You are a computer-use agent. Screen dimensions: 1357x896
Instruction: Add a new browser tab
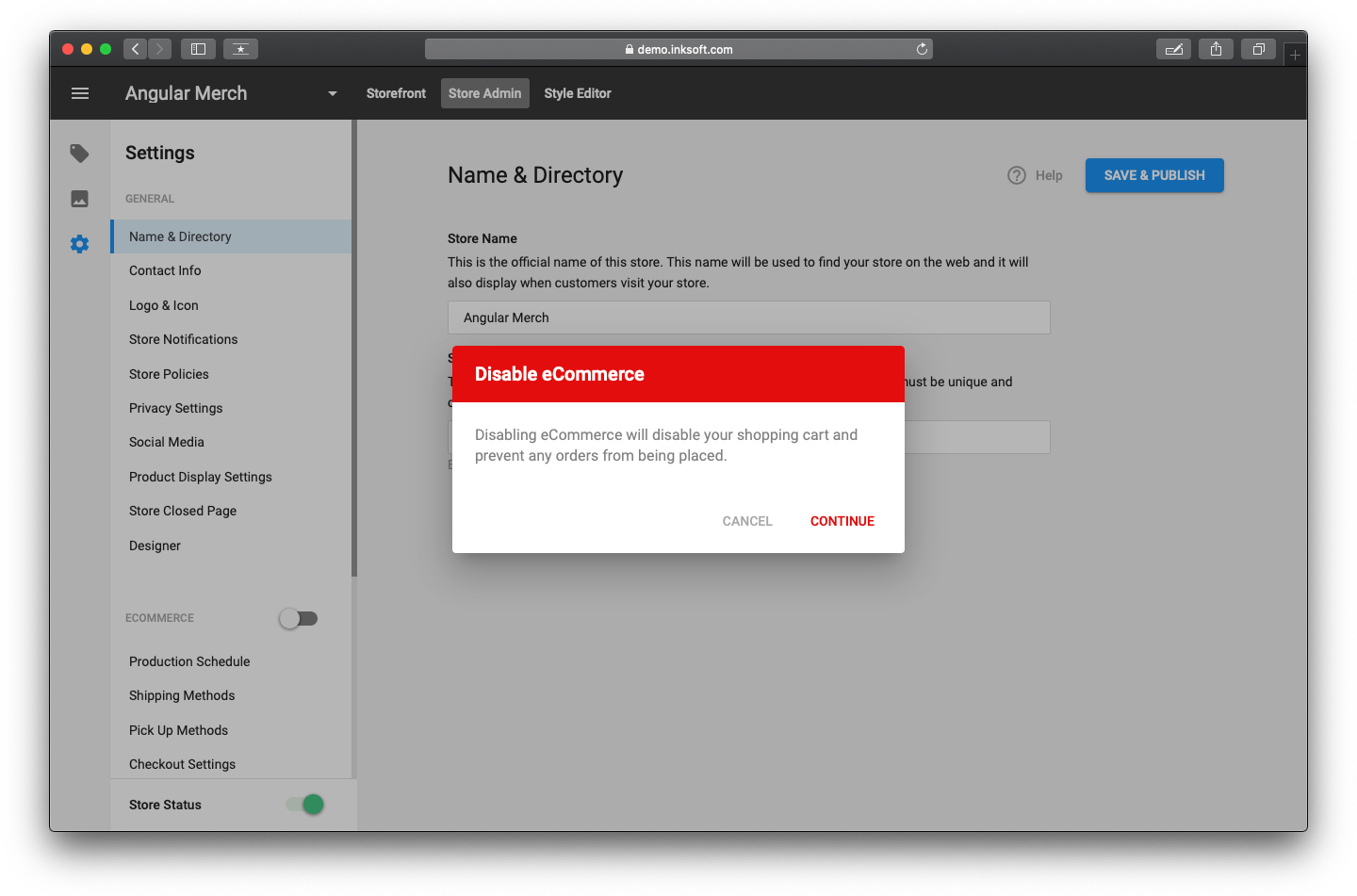(1295, 55)
